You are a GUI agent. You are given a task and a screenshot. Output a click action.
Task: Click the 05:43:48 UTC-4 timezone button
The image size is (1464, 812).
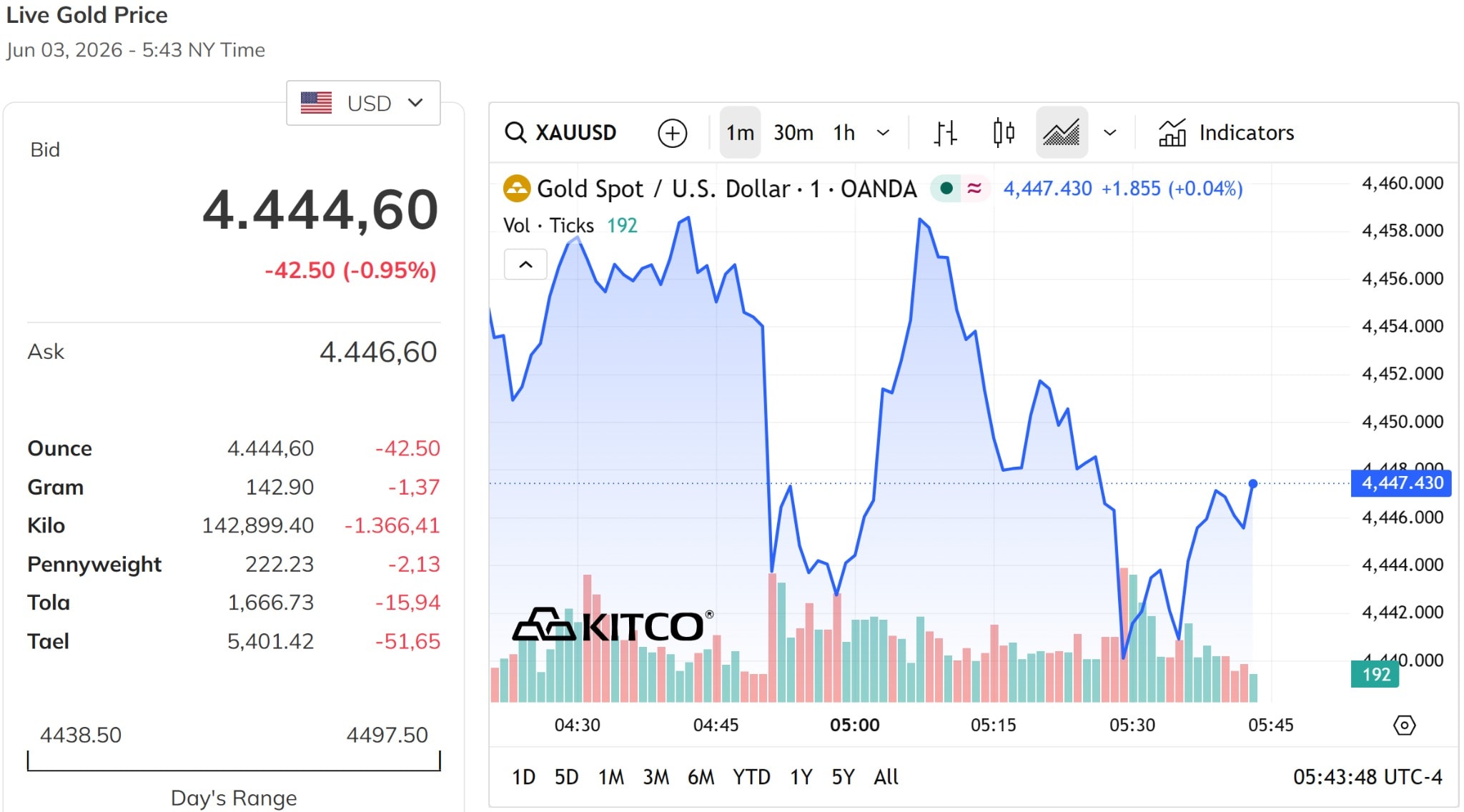coord(1367,777)
